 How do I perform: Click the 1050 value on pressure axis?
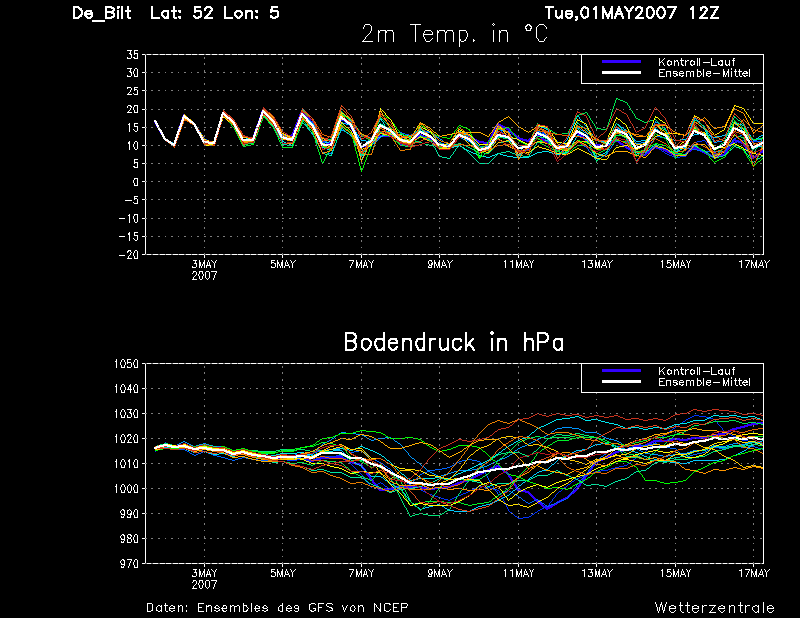pyautogui.click(x=126, y=364)
